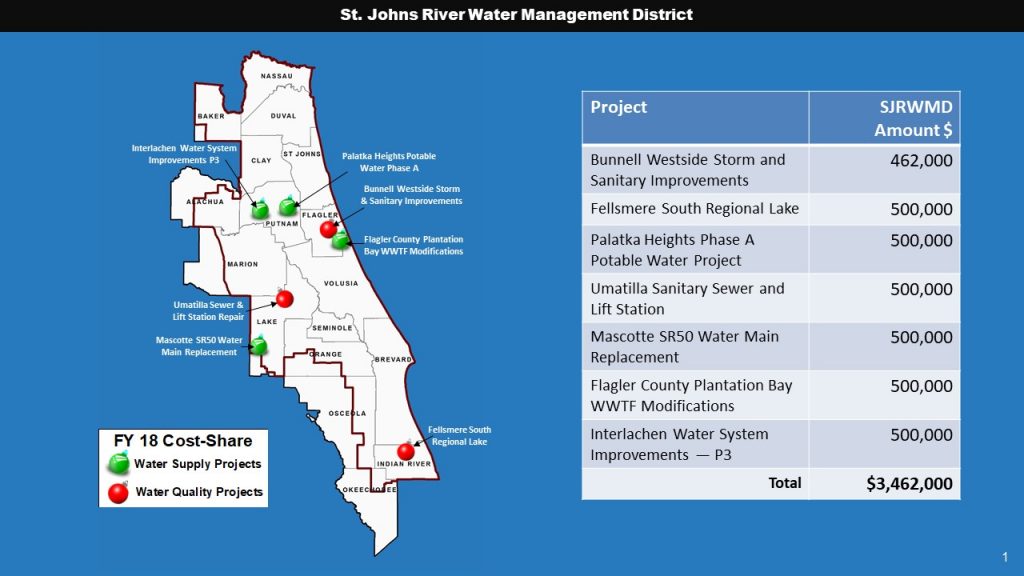Click the slide number 1
The image size is (1024, 576).
[x=1005, y=557]
